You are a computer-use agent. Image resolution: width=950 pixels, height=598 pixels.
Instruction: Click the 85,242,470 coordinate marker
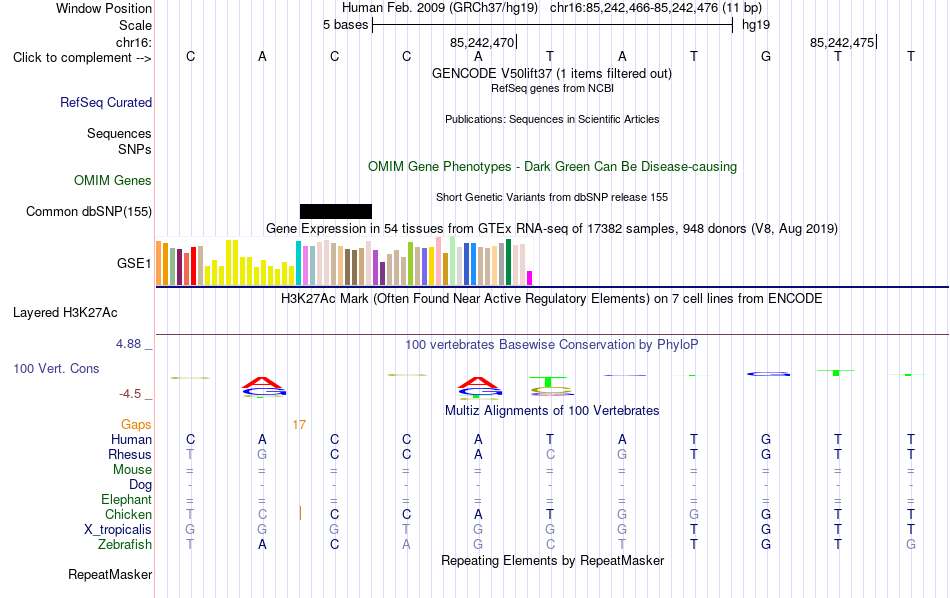click(482, 42)
